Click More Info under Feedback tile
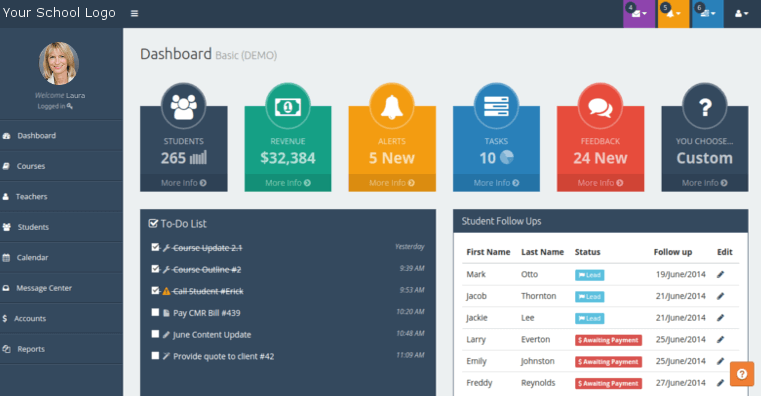 600,183
